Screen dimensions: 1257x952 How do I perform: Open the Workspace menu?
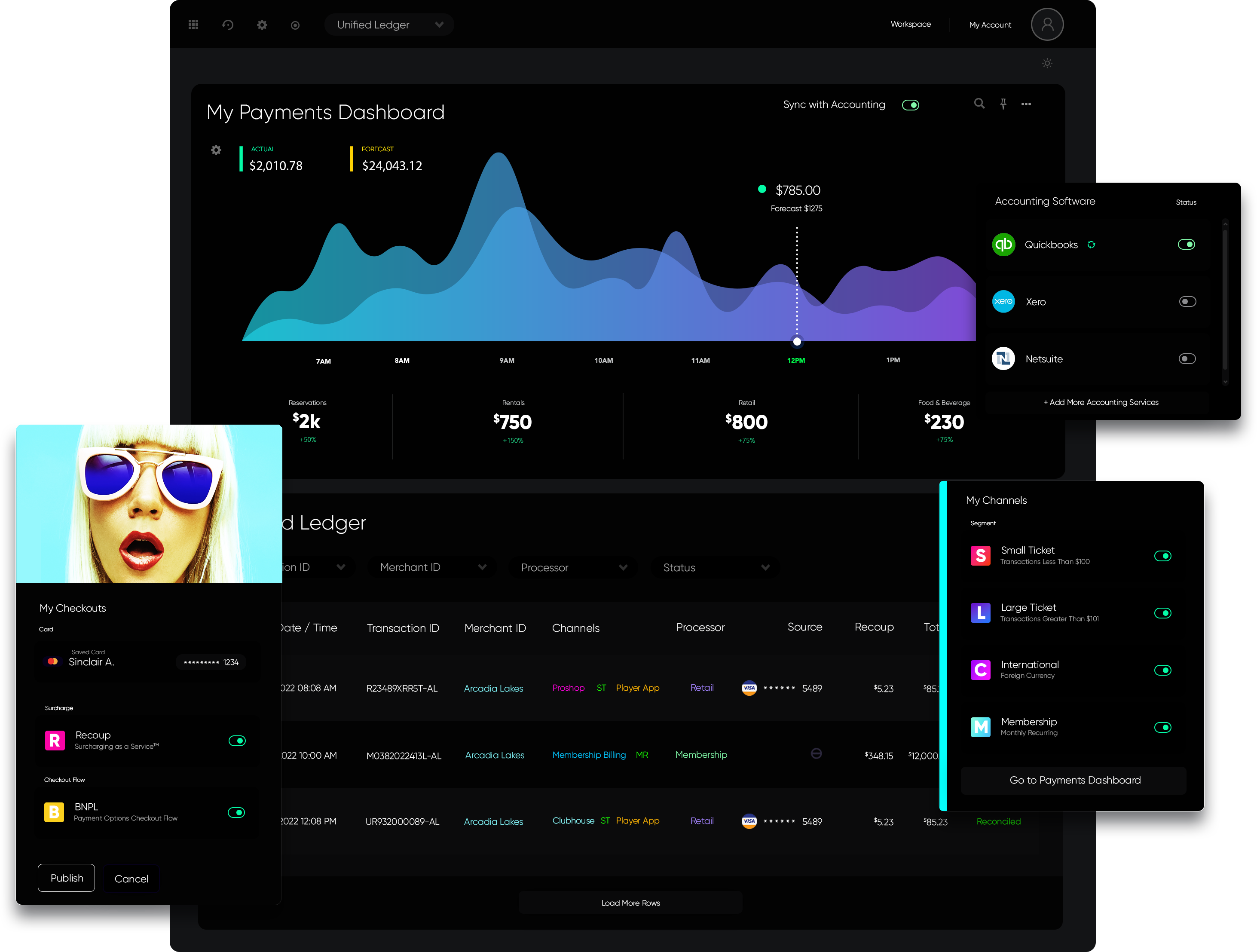pos(910,24)
